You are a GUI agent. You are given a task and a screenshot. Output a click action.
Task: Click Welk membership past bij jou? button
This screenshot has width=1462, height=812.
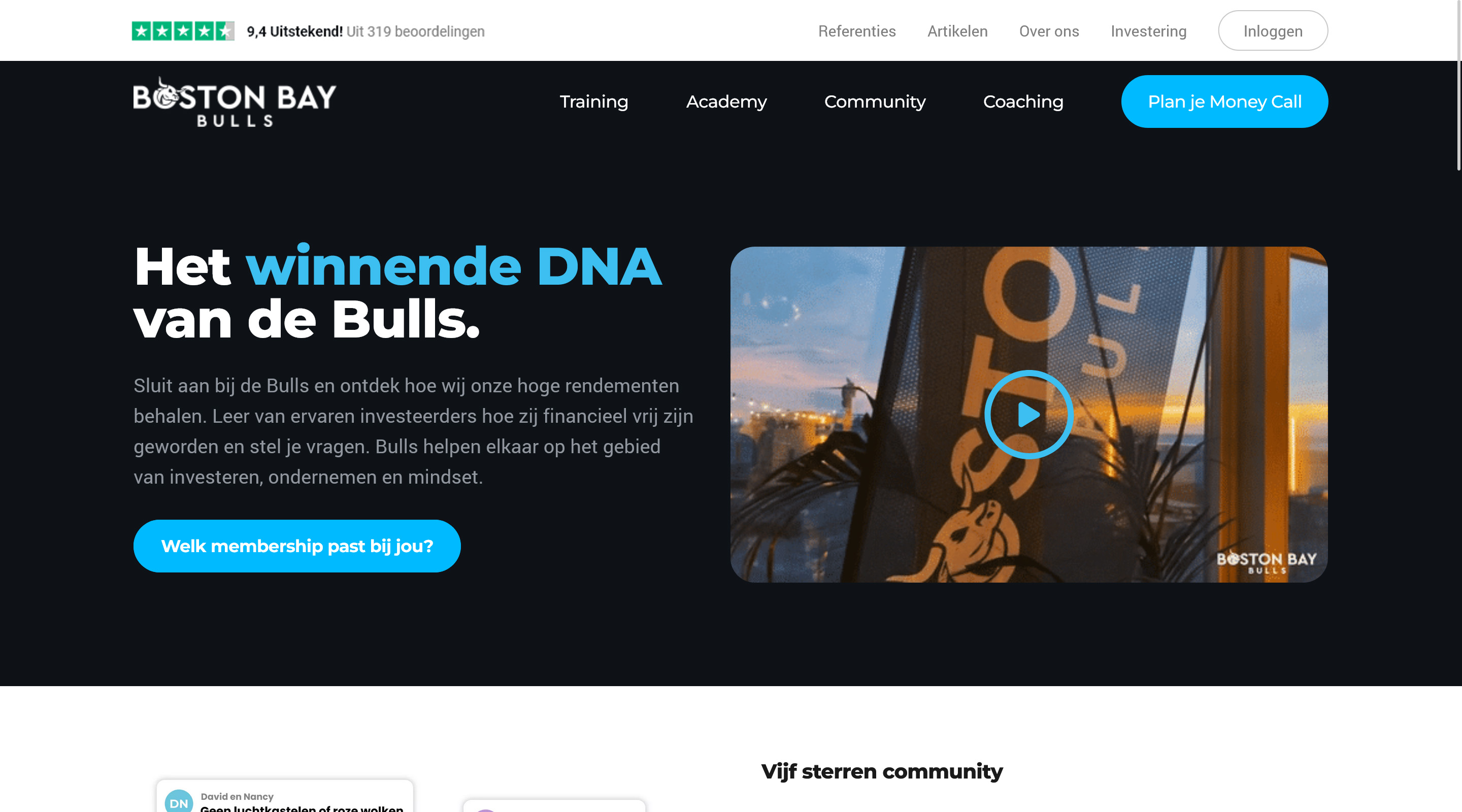(297, 546)
